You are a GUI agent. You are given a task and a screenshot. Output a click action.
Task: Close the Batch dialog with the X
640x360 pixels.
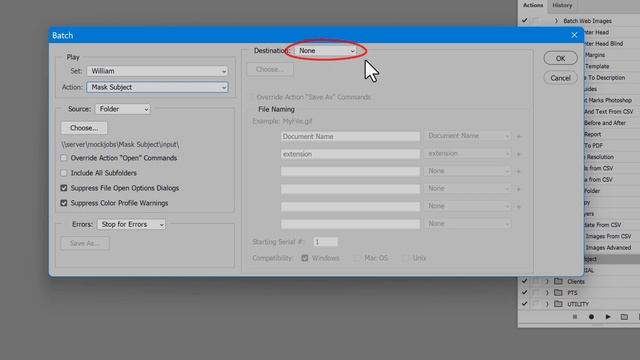click(574, 35)
